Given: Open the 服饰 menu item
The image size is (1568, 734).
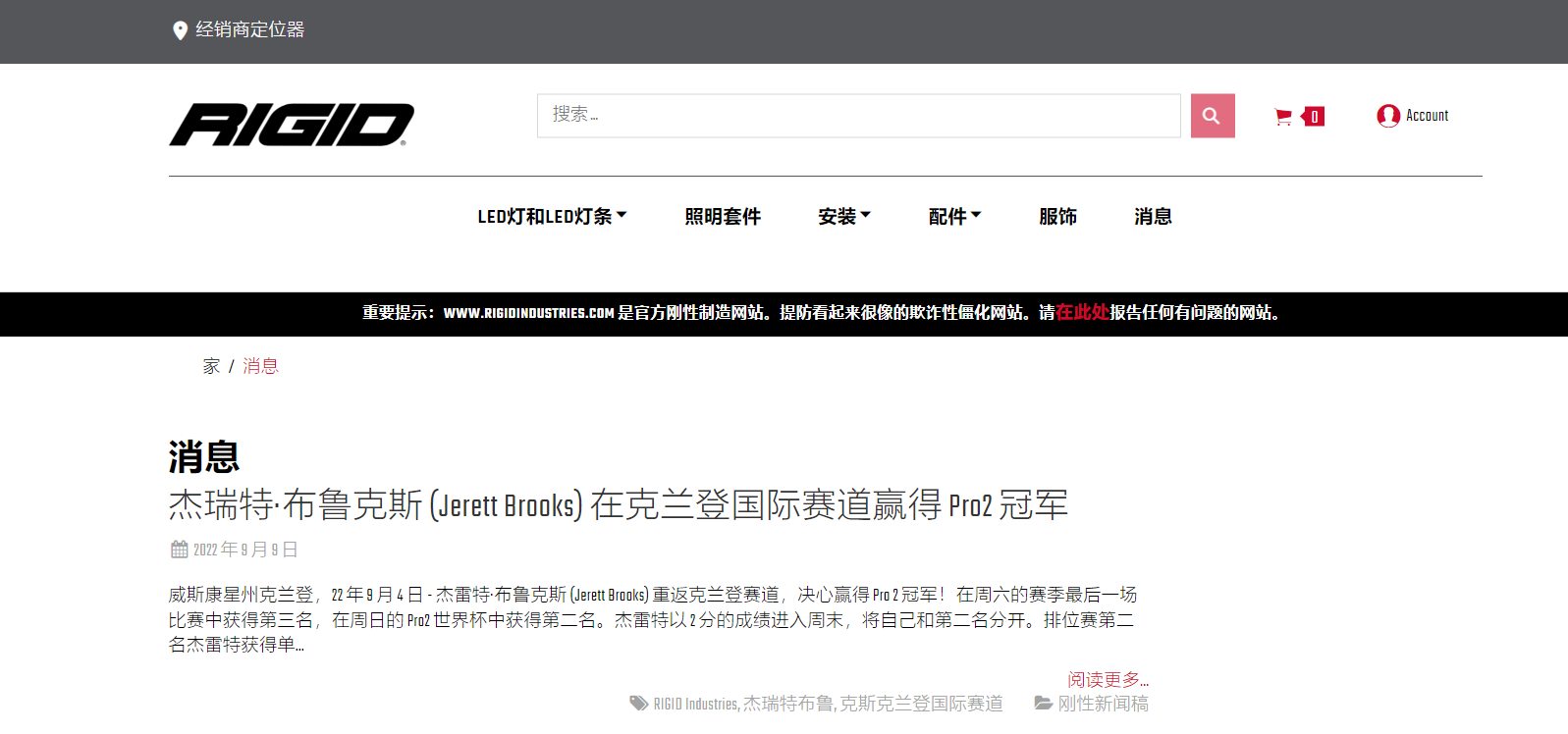Looking at the screenshot, I should pyautogui.click(x=1057, y=217).
